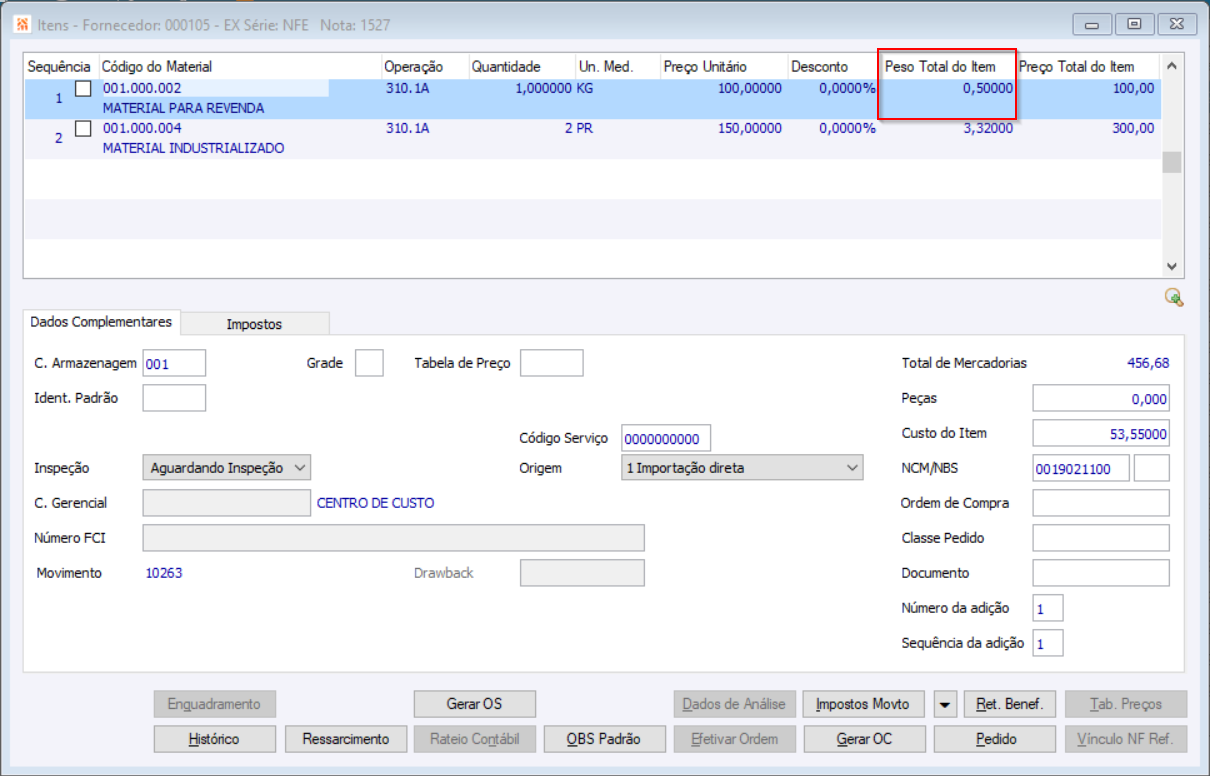Click the Histórico button
The image size is (1210, 776).
point(214,739)
